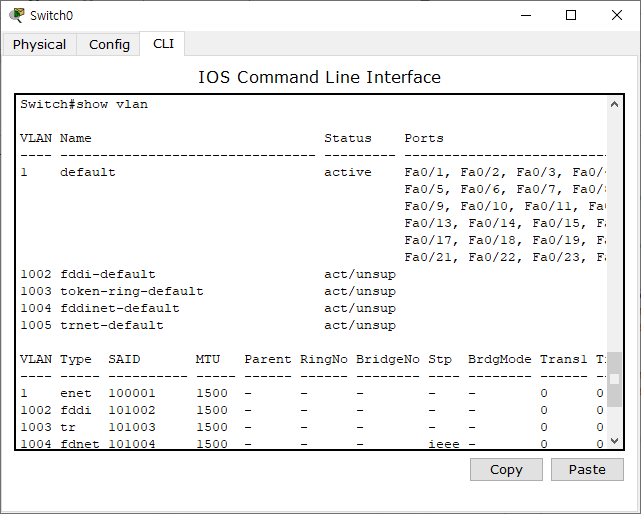641x514 pixels.
Task: Click the 'active' status text
Action: [x=348, y=172]
